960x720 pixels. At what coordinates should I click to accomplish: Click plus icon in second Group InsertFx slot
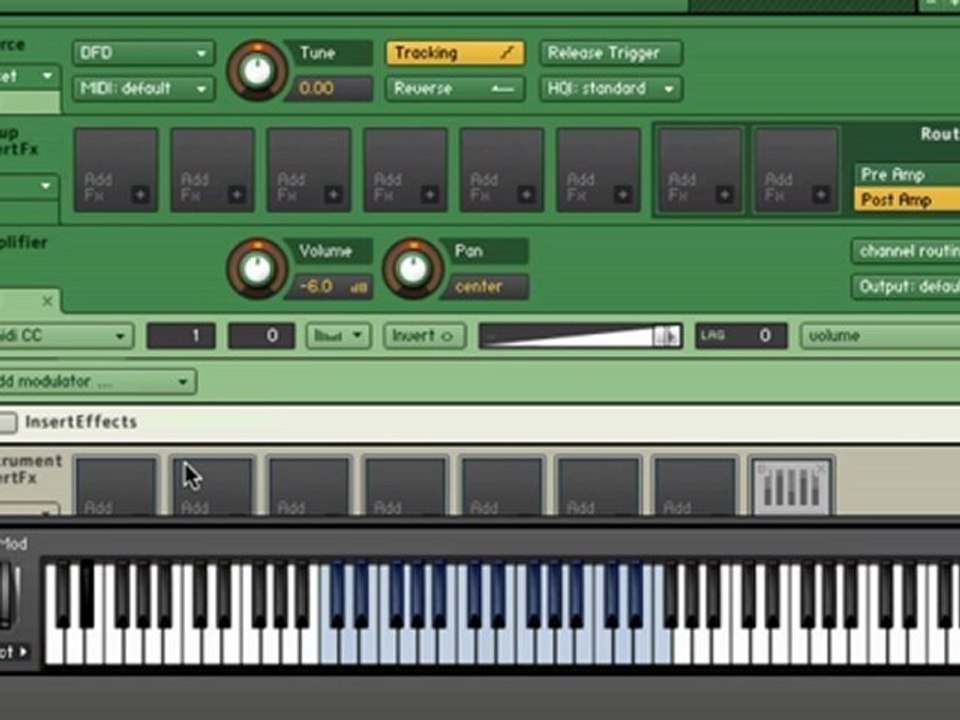236,195
